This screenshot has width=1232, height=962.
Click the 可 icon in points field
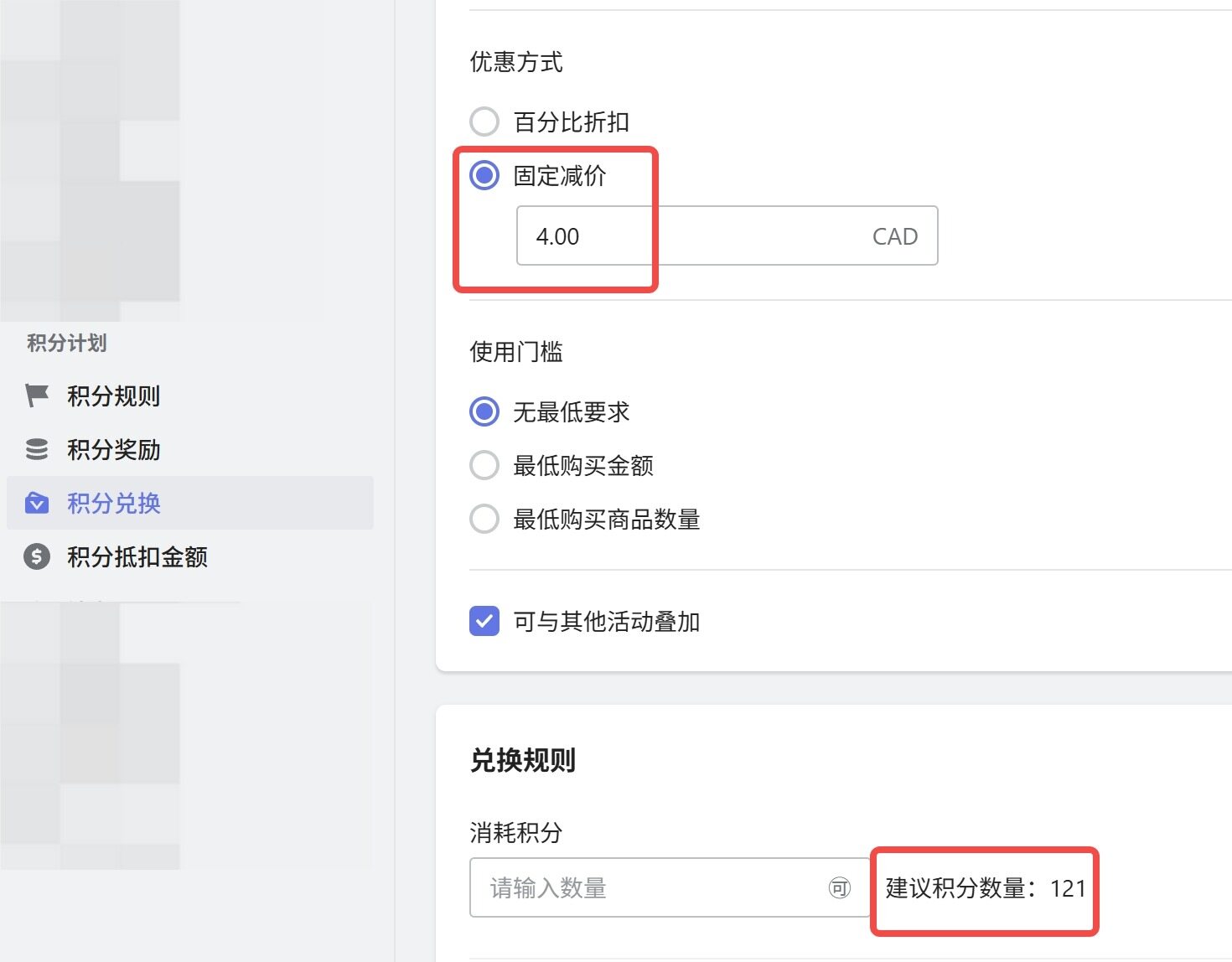click(839, 887)
